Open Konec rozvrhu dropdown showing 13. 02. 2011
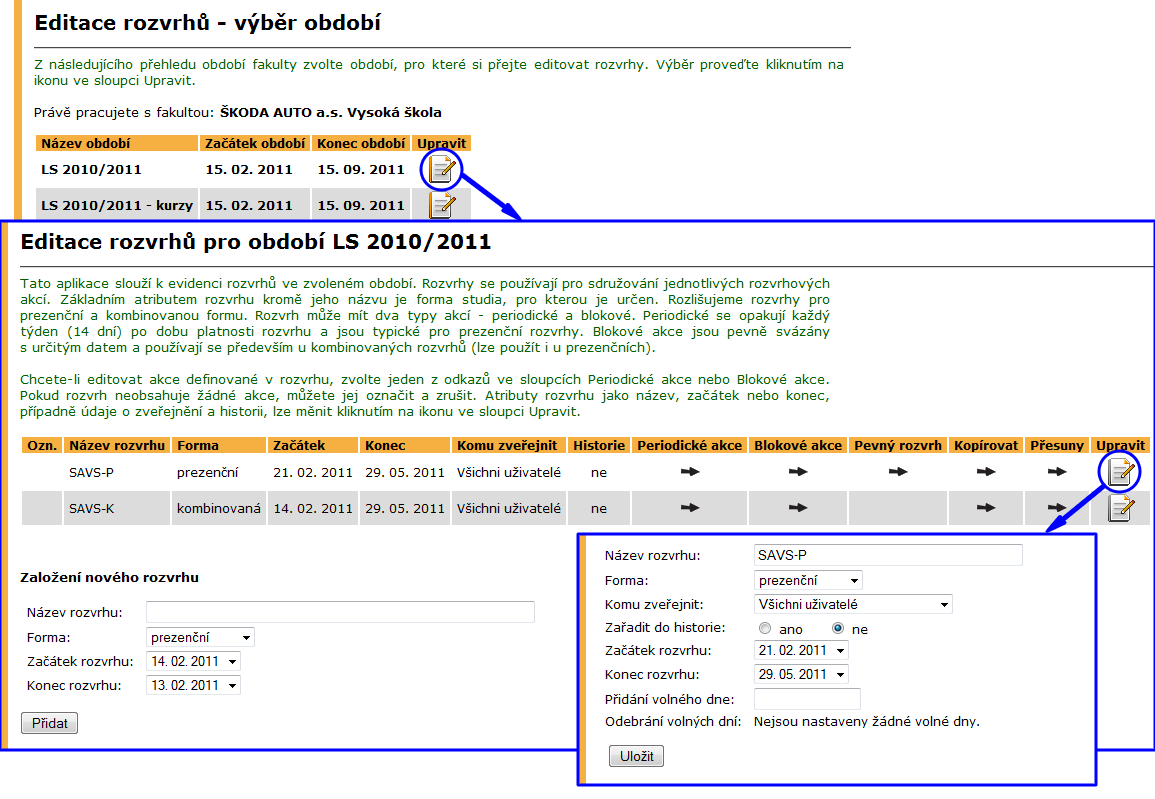 194,686
